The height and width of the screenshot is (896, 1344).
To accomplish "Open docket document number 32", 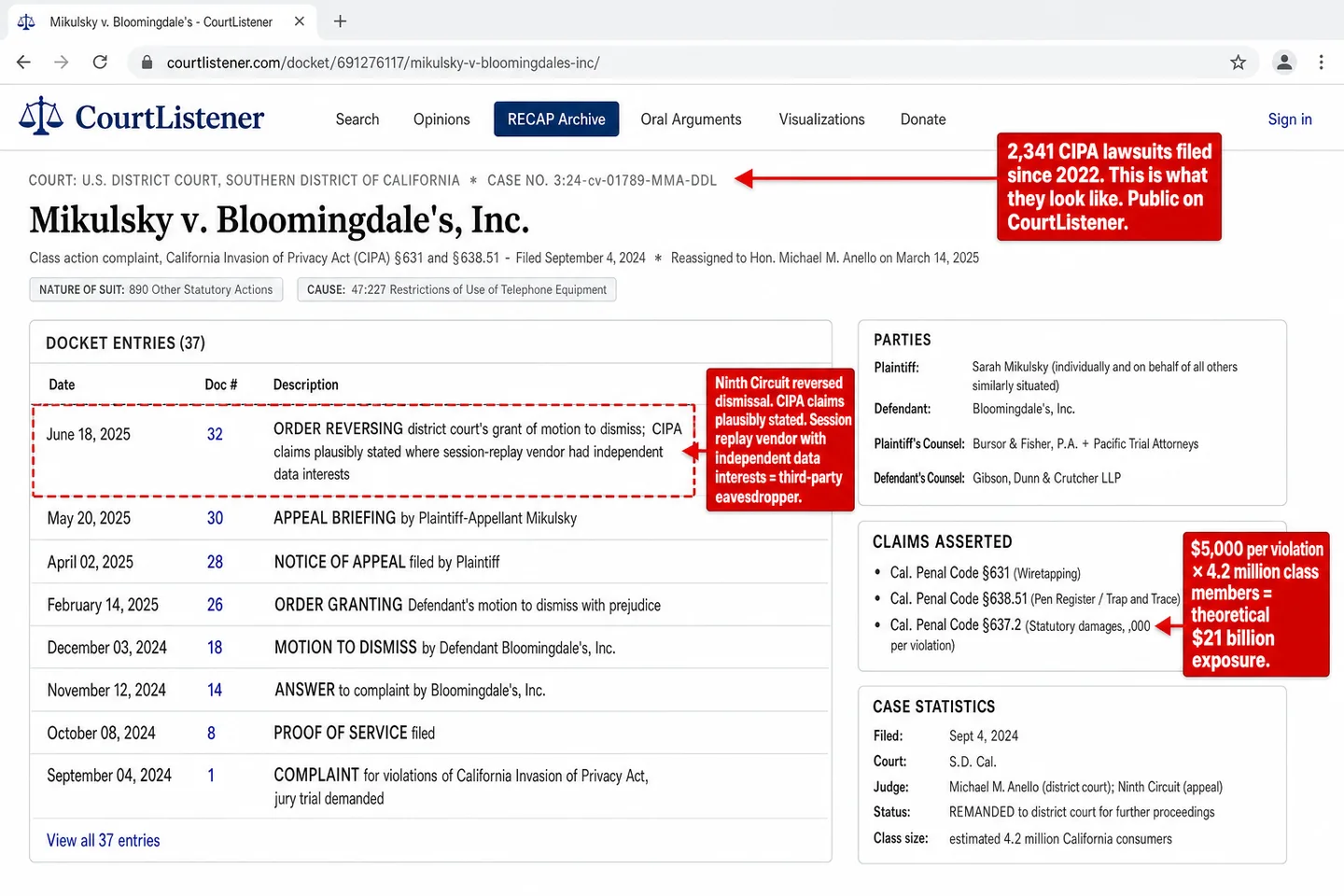I will (x=215, y=435).
